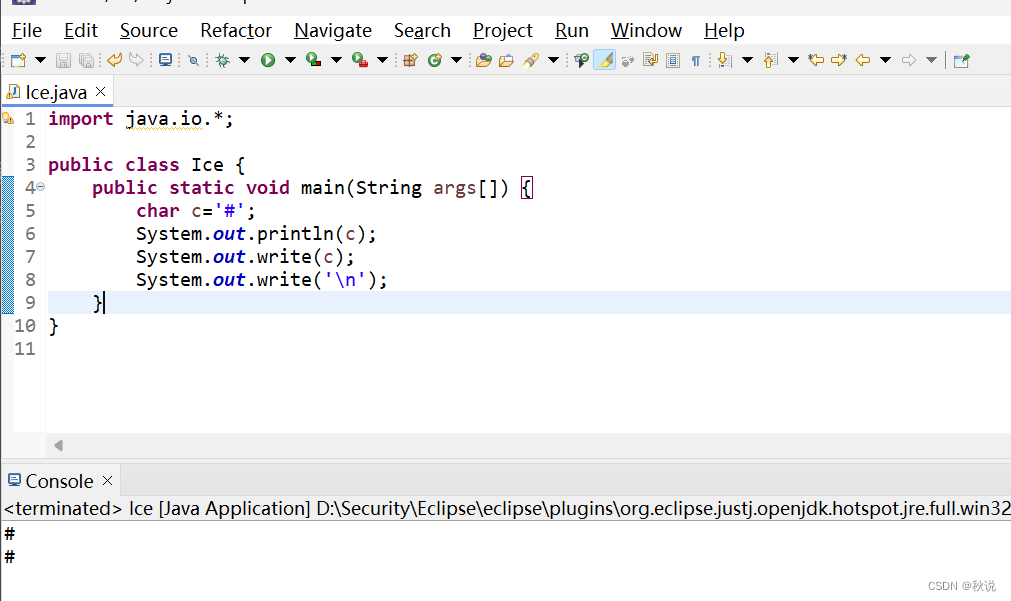Click the Next Edit Location icon
This screenshot has width=1011, height=601.
point(838,60)
